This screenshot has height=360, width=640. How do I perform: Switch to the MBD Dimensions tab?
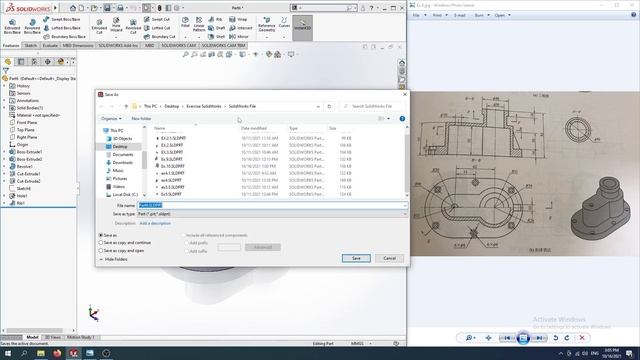tap(78, 46)
